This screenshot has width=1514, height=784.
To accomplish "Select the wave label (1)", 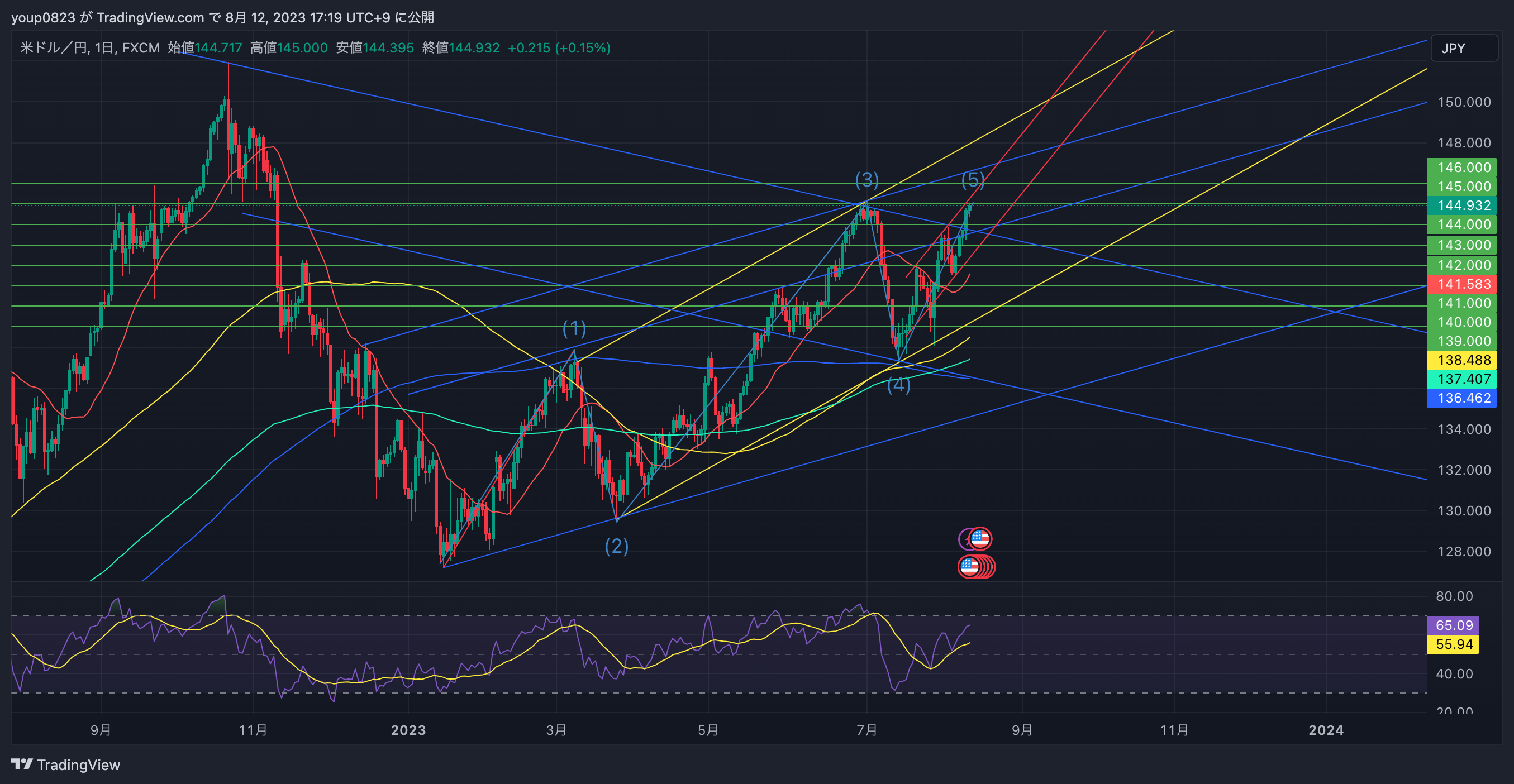I will (x=574, y=328).
